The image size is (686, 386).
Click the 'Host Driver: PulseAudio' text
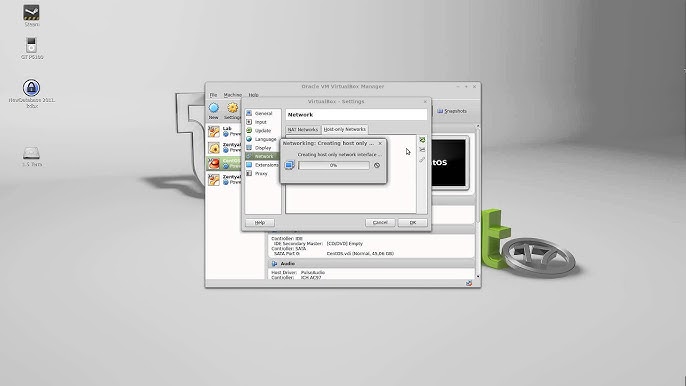pos(298,272)
